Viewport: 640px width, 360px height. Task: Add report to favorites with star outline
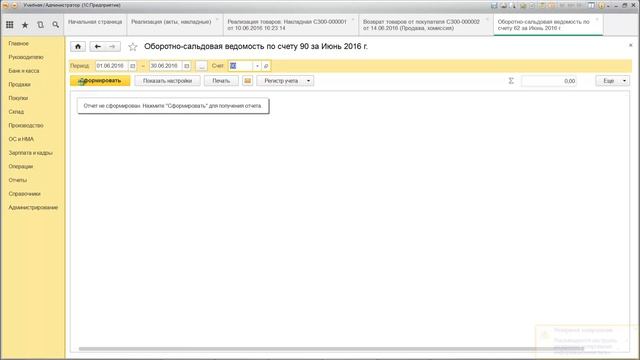point(133,47)
